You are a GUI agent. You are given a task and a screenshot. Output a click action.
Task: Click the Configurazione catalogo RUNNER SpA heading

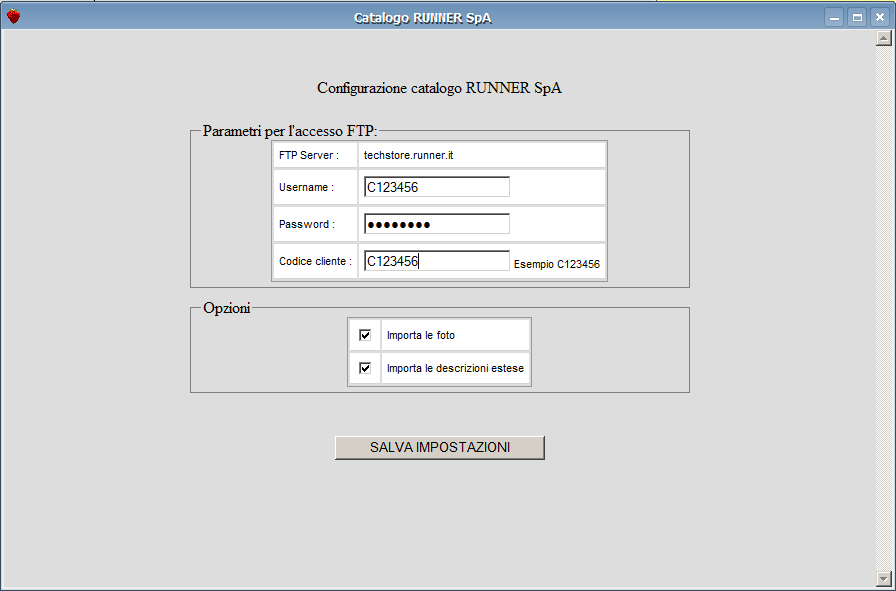coord(440,88)
